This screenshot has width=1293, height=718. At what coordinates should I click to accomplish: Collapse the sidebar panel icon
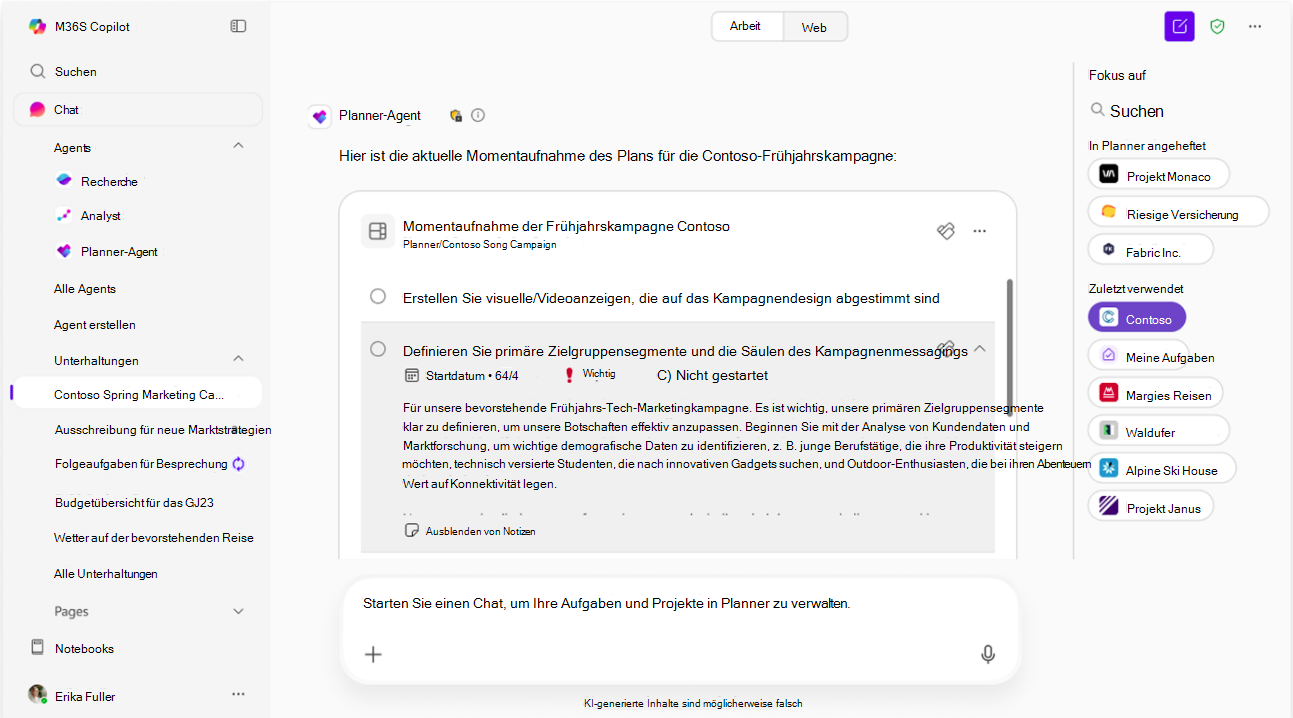238,26
